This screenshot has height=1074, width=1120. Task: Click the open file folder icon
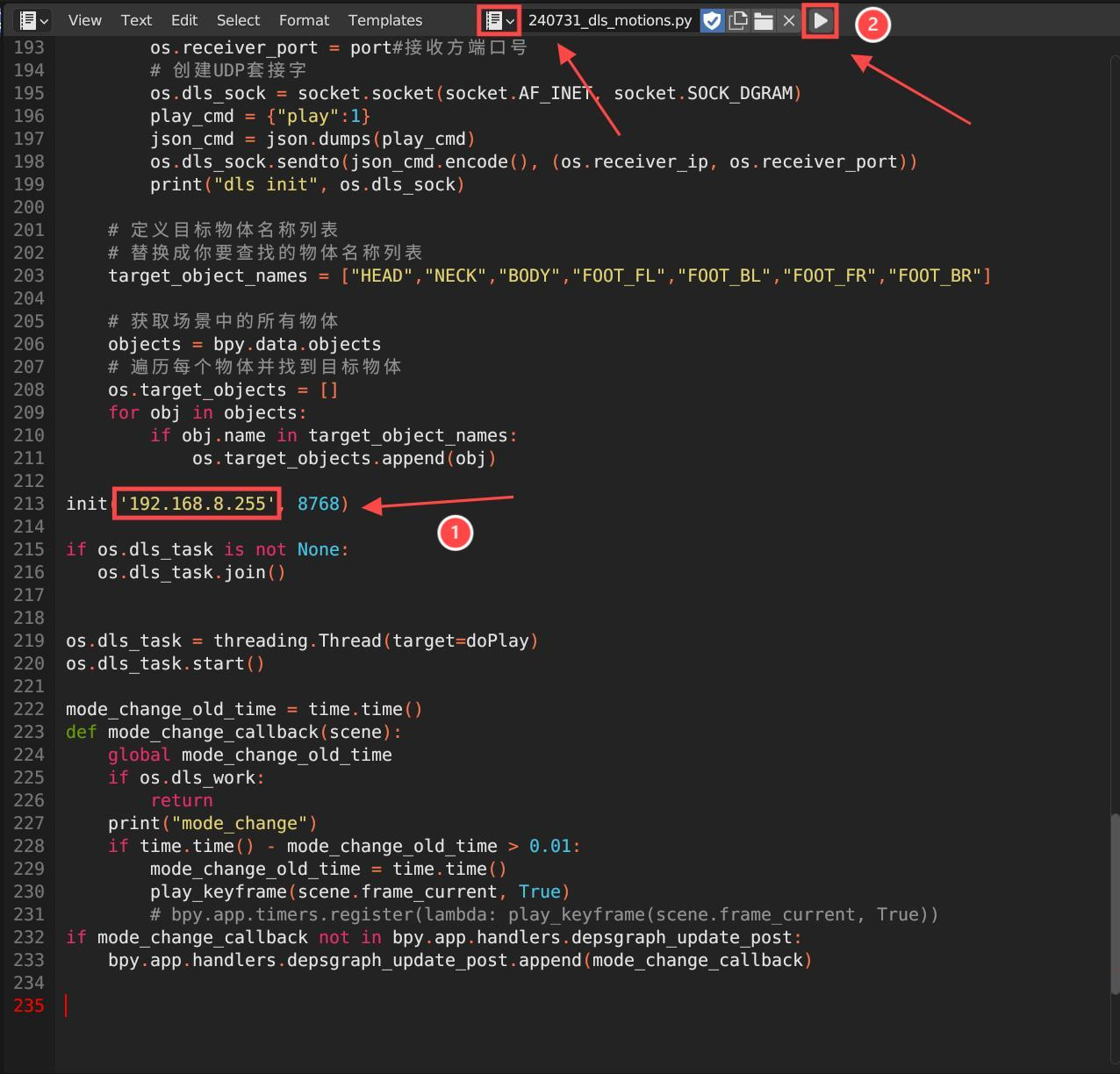coord(764,20)
